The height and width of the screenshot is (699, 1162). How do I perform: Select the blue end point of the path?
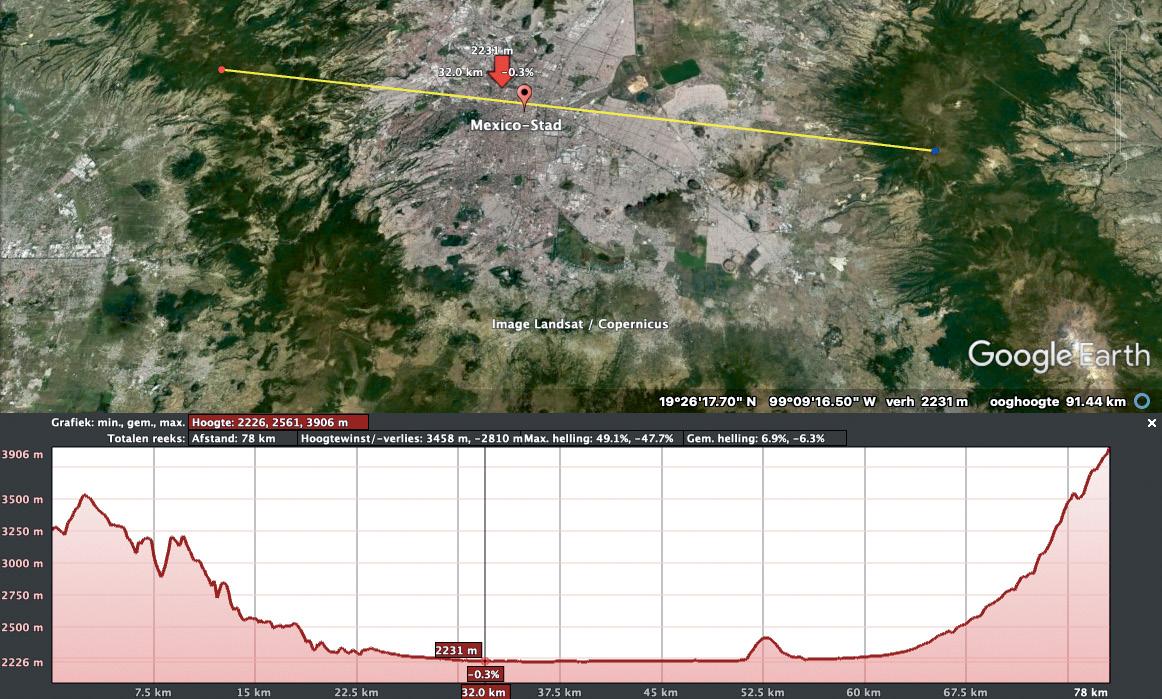(935, 150)
